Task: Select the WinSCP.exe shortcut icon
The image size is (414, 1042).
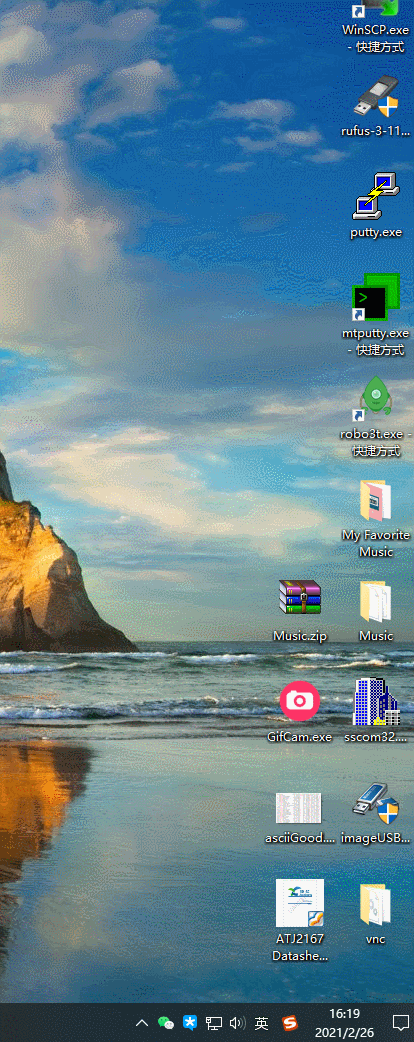Action: (376, 9)
